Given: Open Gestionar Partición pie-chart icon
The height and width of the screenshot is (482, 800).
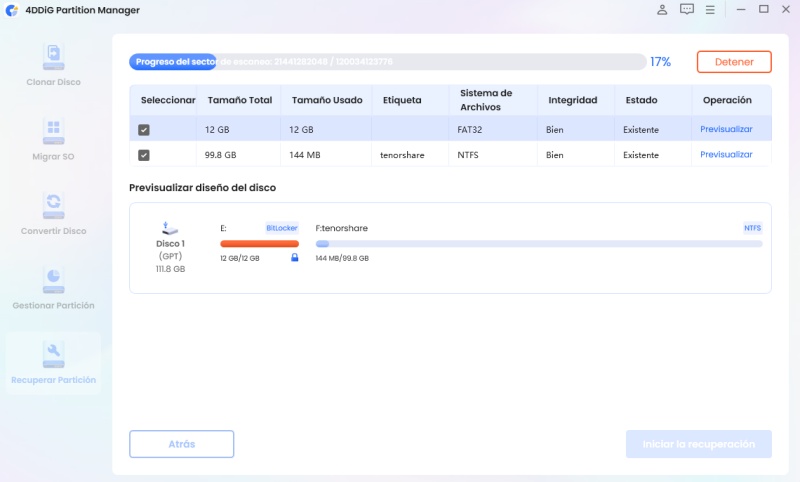Looking at the screenshot, I should pyautogui.click(x=53, y=279).
